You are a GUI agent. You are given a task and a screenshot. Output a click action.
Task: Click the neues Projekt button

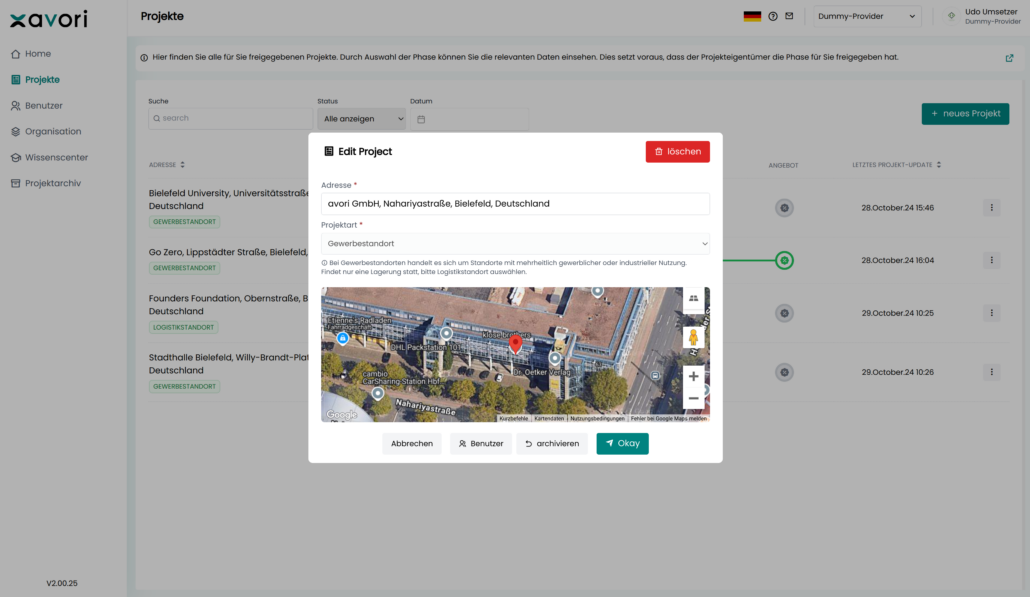965,114
